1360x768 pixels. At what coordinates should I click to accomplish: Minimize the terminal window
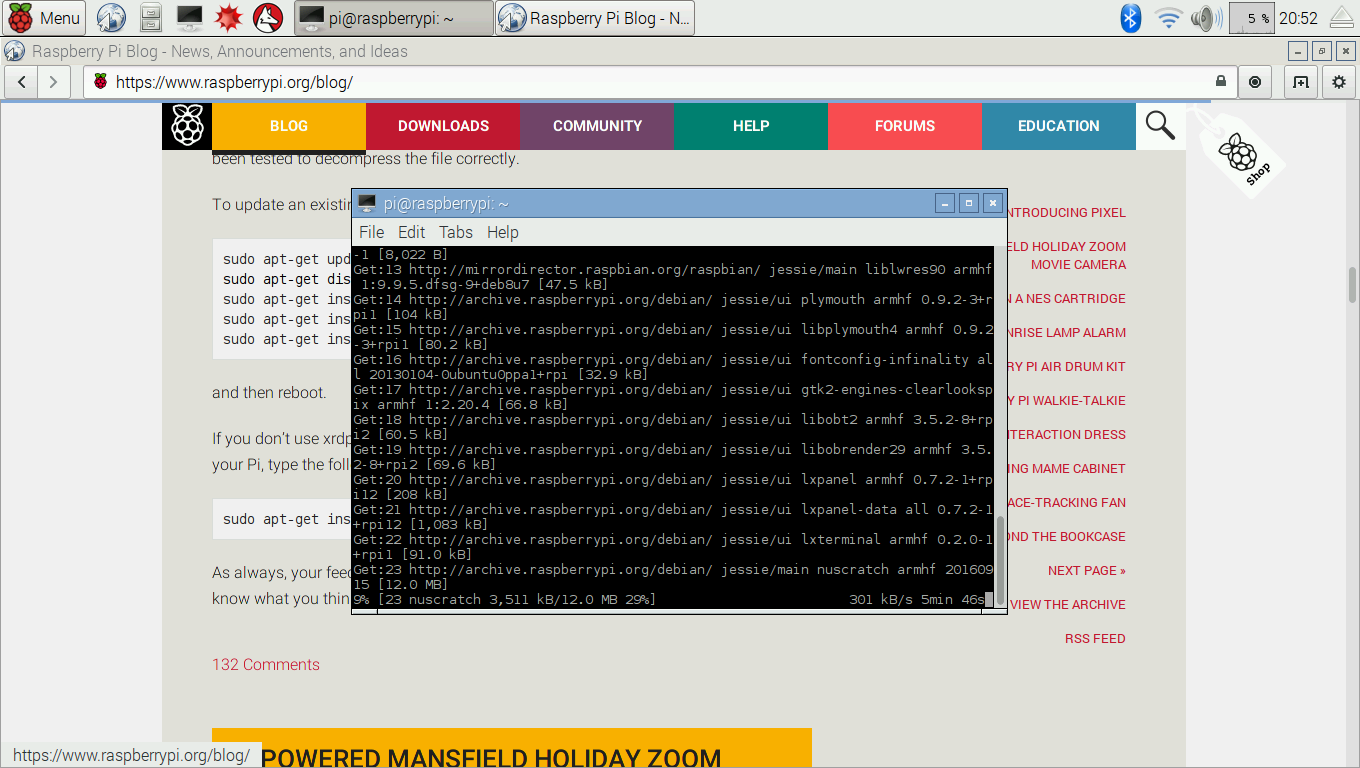pos(944,204)
